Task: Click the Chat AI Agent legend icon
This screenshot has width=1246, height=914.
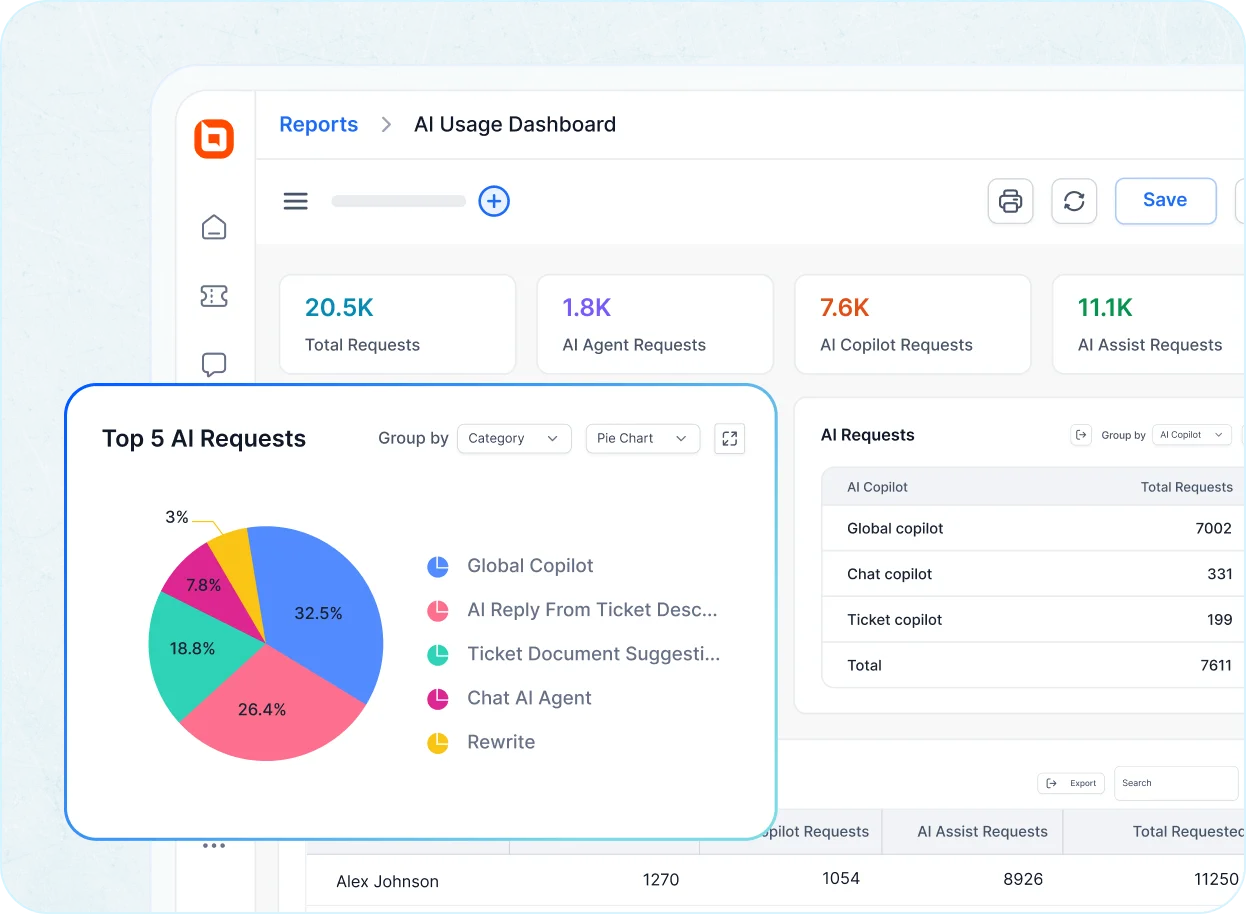Action: pos(438,699)
